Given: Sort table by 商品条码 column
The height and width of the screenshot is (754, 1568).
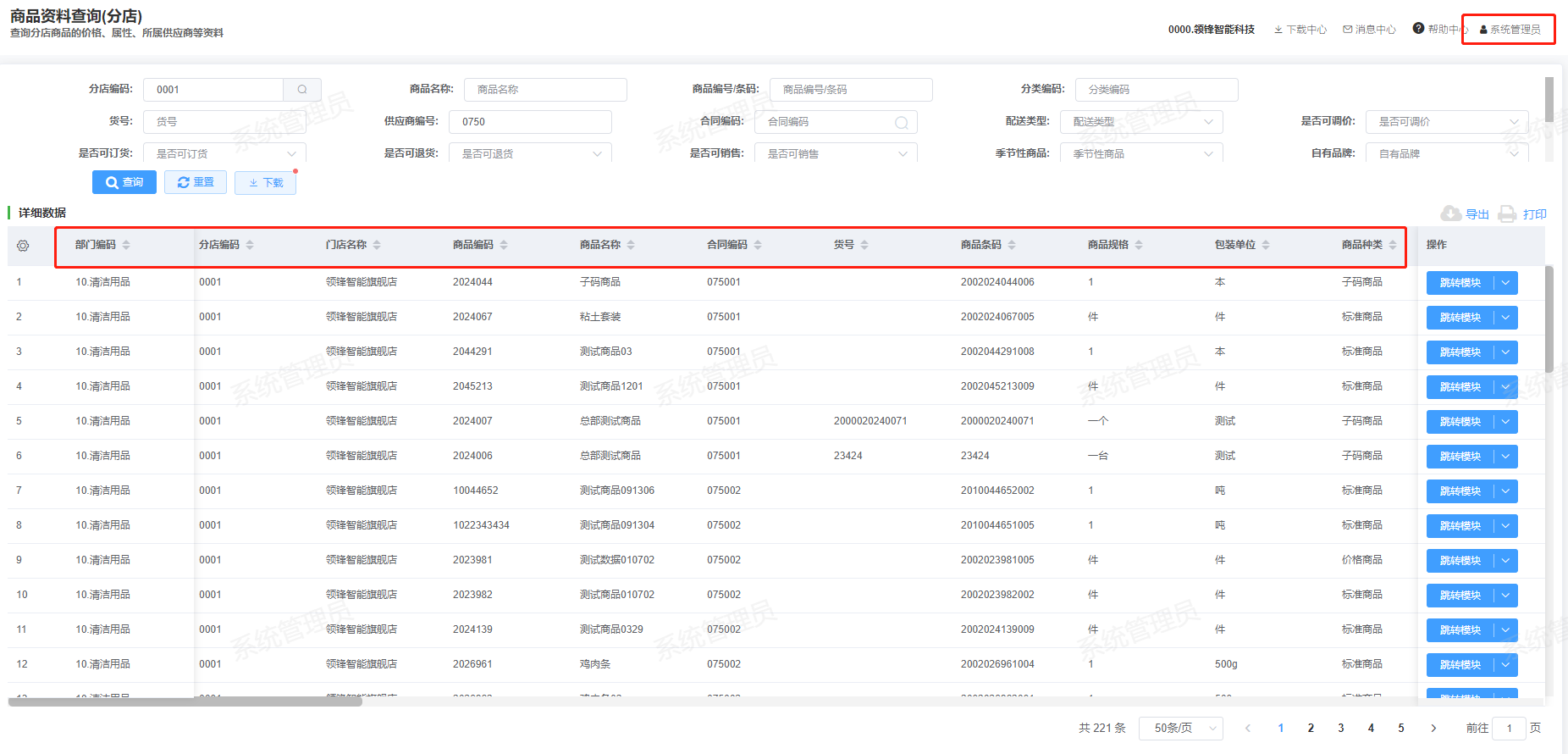Looking at the screenshot, I should [x=1012, y=245].
